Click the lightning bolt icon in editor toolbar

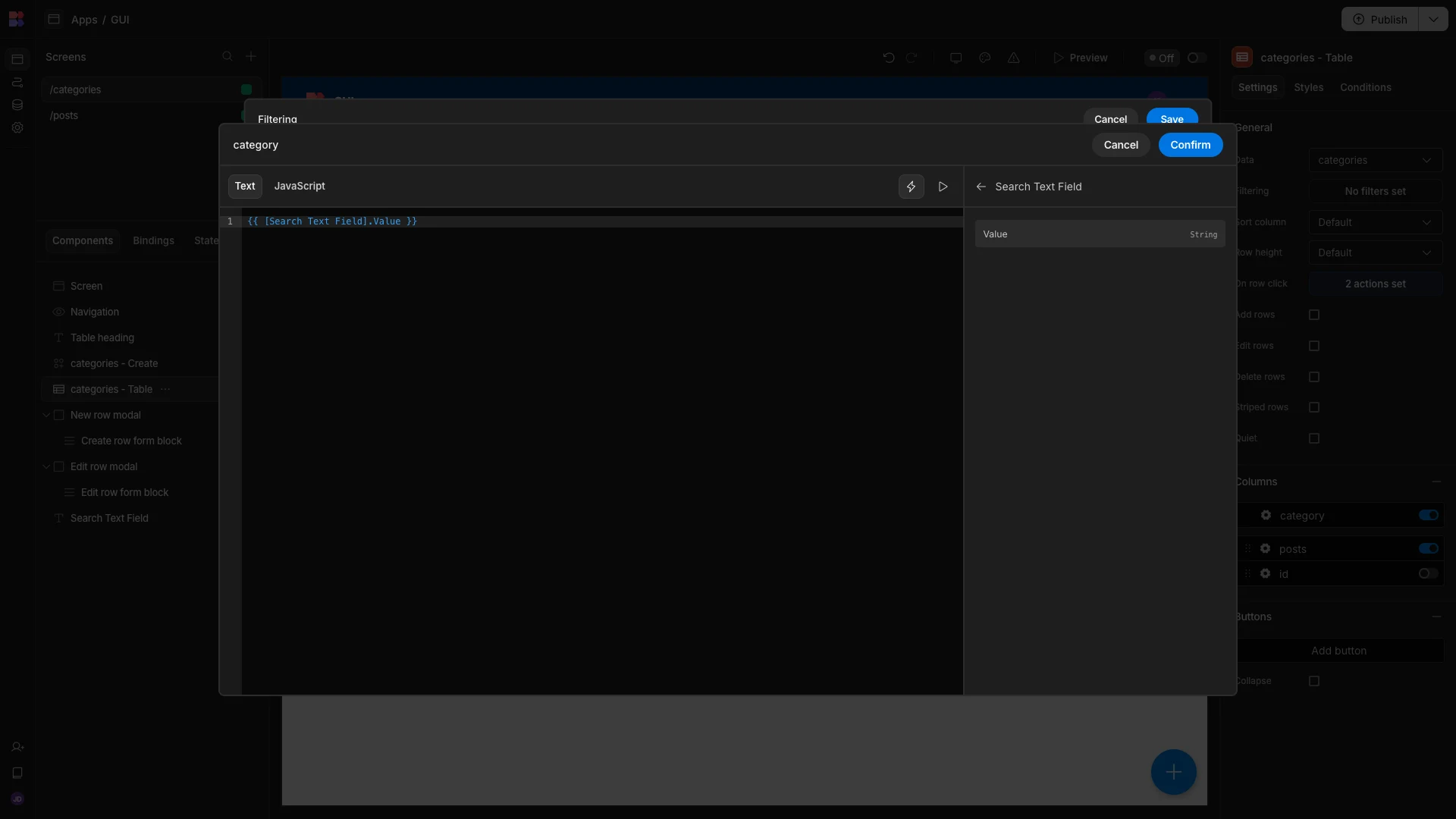pos(911,187)
